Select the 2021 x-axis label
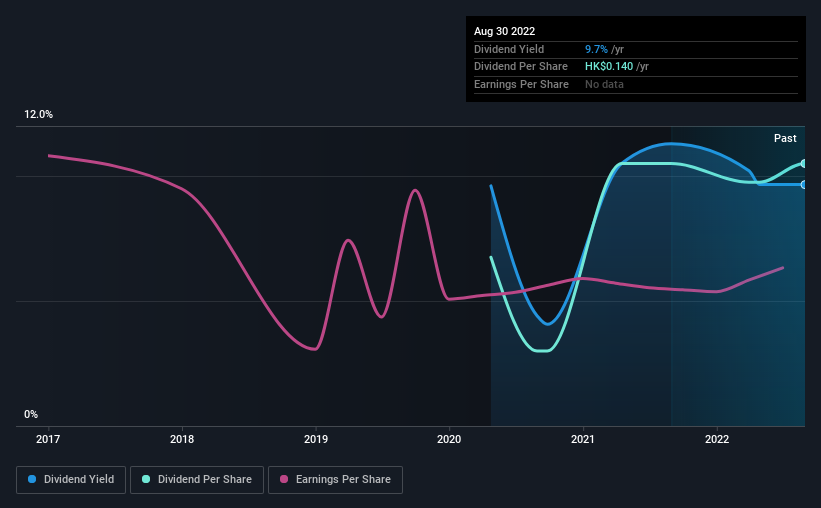This screenshot has height=508, width=821. click(583, 439)
